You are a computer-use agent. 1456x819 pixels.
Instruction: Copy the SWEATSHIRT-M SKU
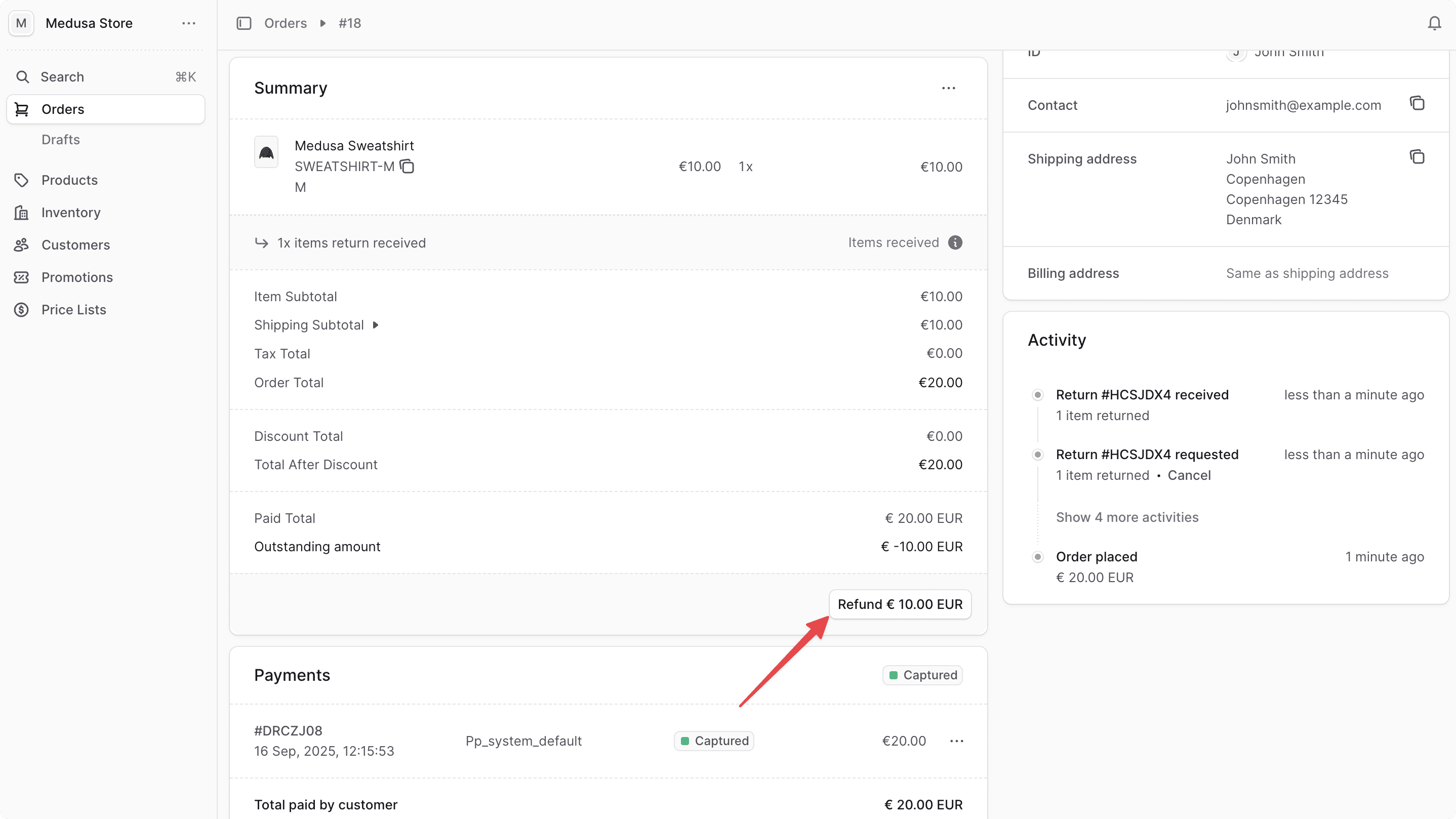click(x=407, y=166)
